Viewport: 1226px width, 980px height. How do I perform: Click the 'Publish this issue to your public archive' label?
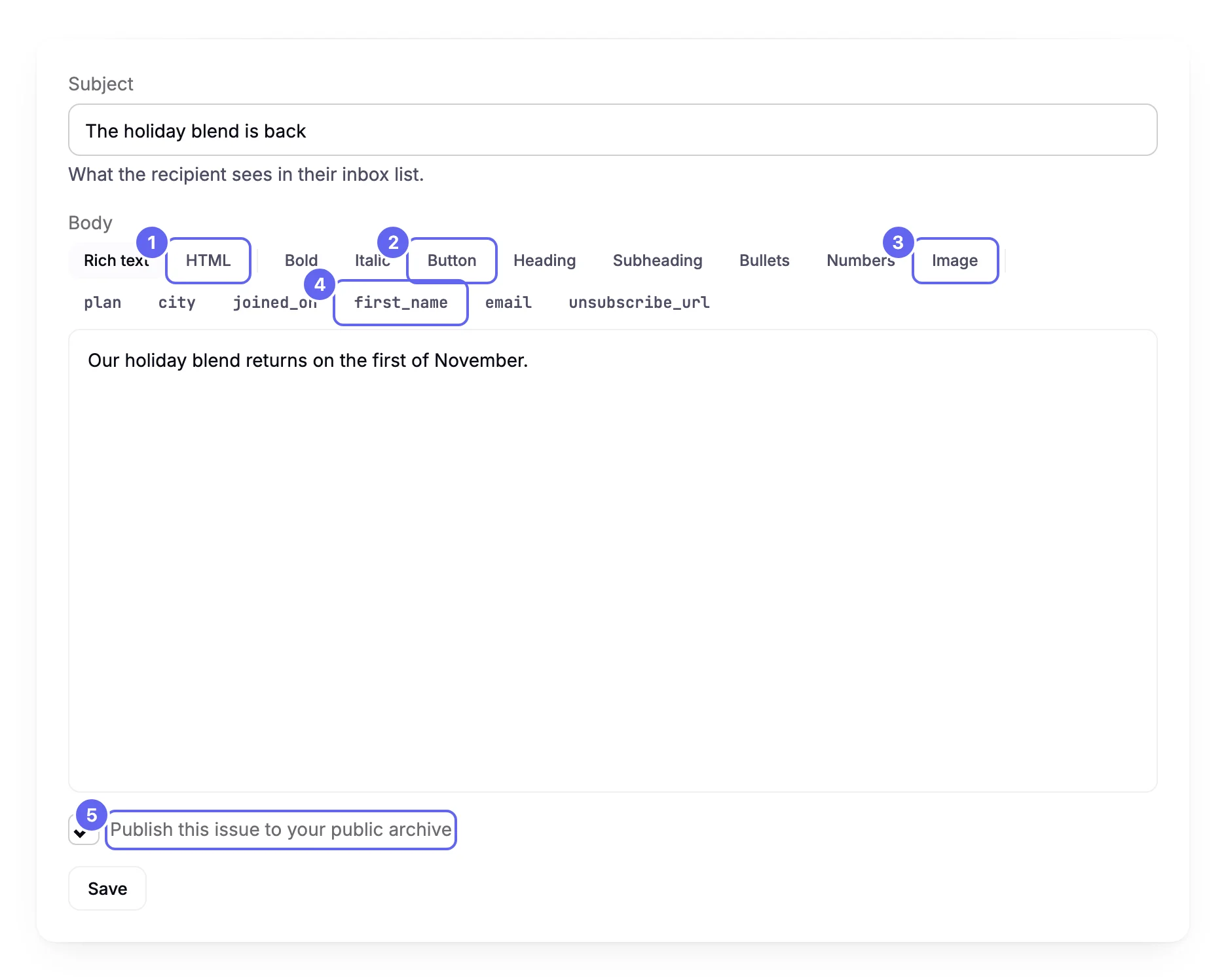[x=281, y=830]
